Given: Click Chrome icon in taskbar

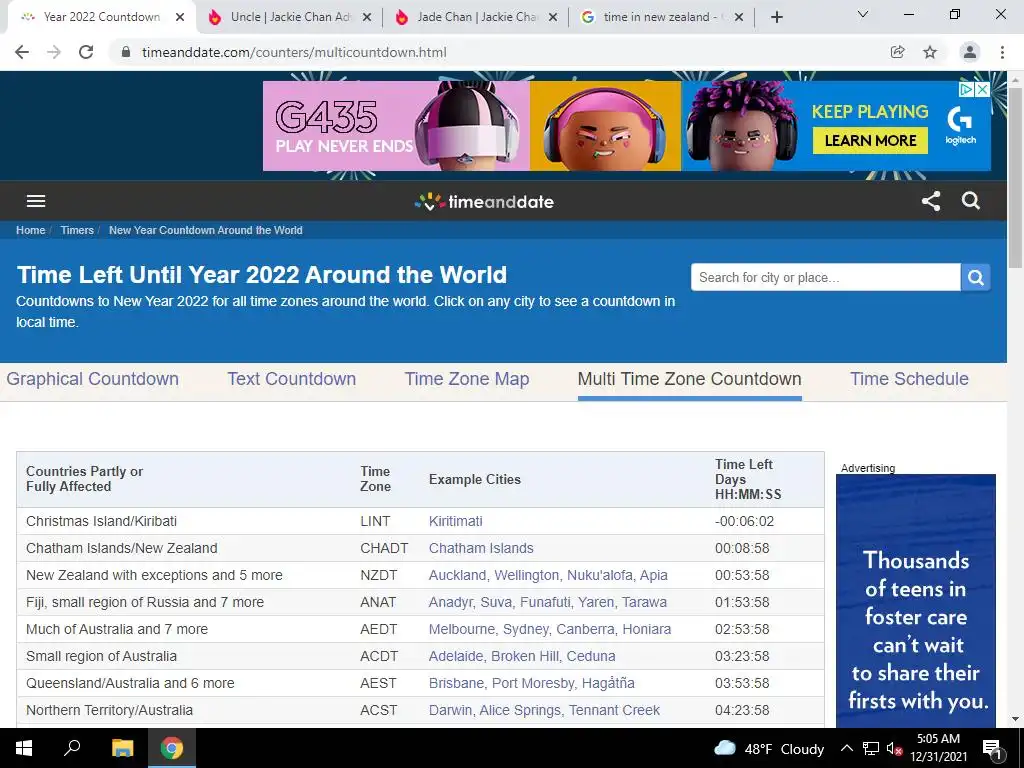Looking at the screenshot, I should click(172, 748).
